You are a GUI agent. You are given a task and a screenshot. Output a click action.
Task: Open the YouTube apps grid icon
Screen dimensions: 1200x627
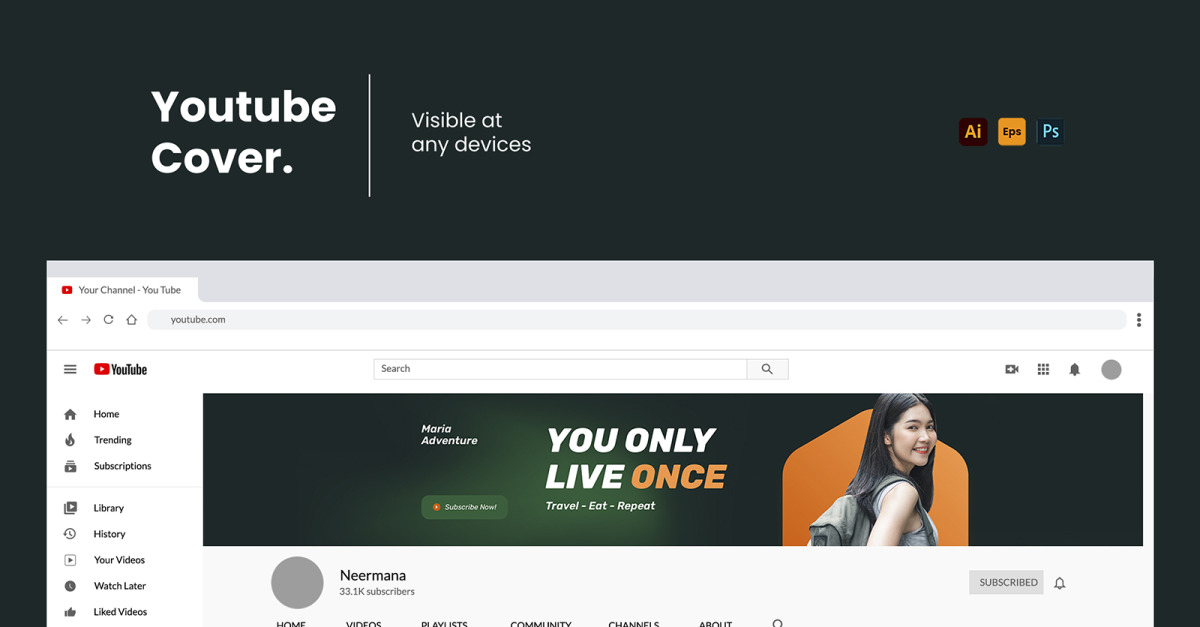[1043, 369]
